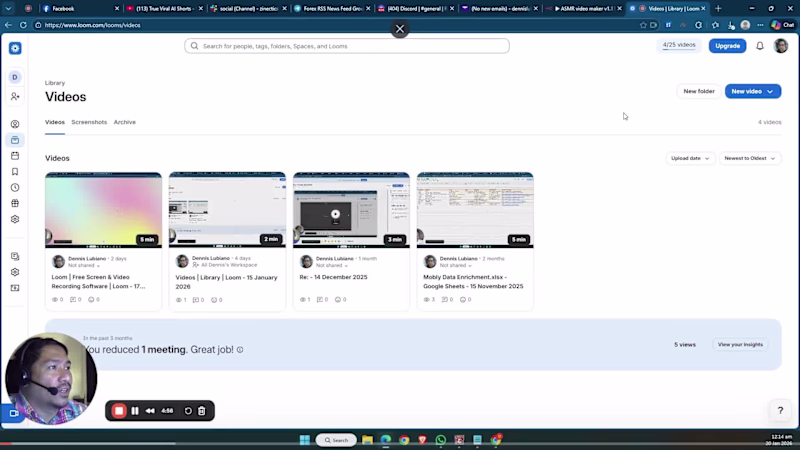Viewport: 800px width, 450px height.
Task: Expand Not shared on the 2 days video
Action: pos(84,265)
